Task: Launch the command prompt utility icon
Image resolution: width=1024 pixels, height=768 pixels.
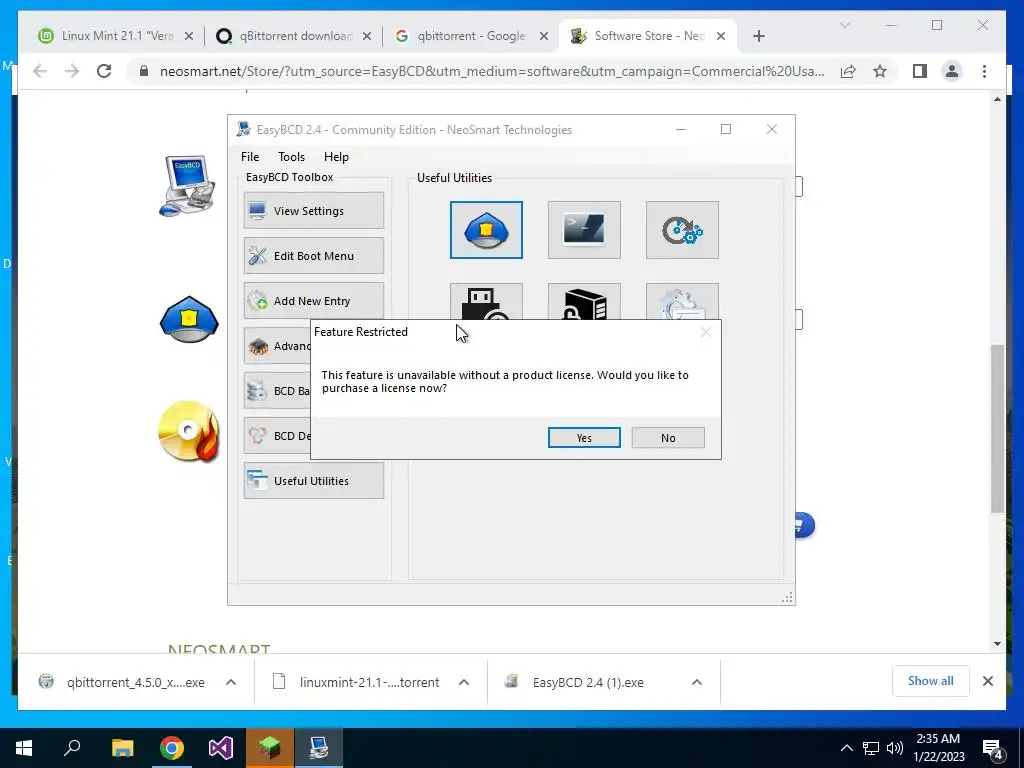Action: click(x=584, y=230)
